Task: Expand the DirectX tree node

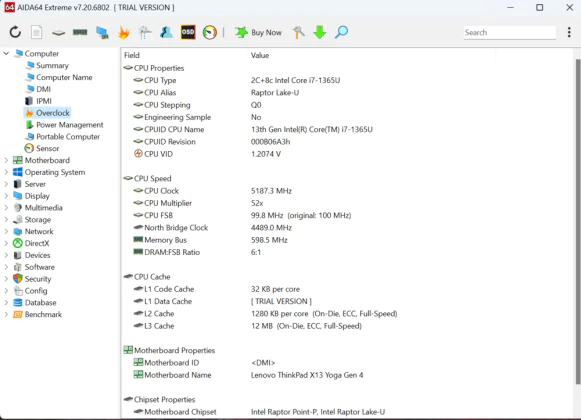Action: coord(6,243)
